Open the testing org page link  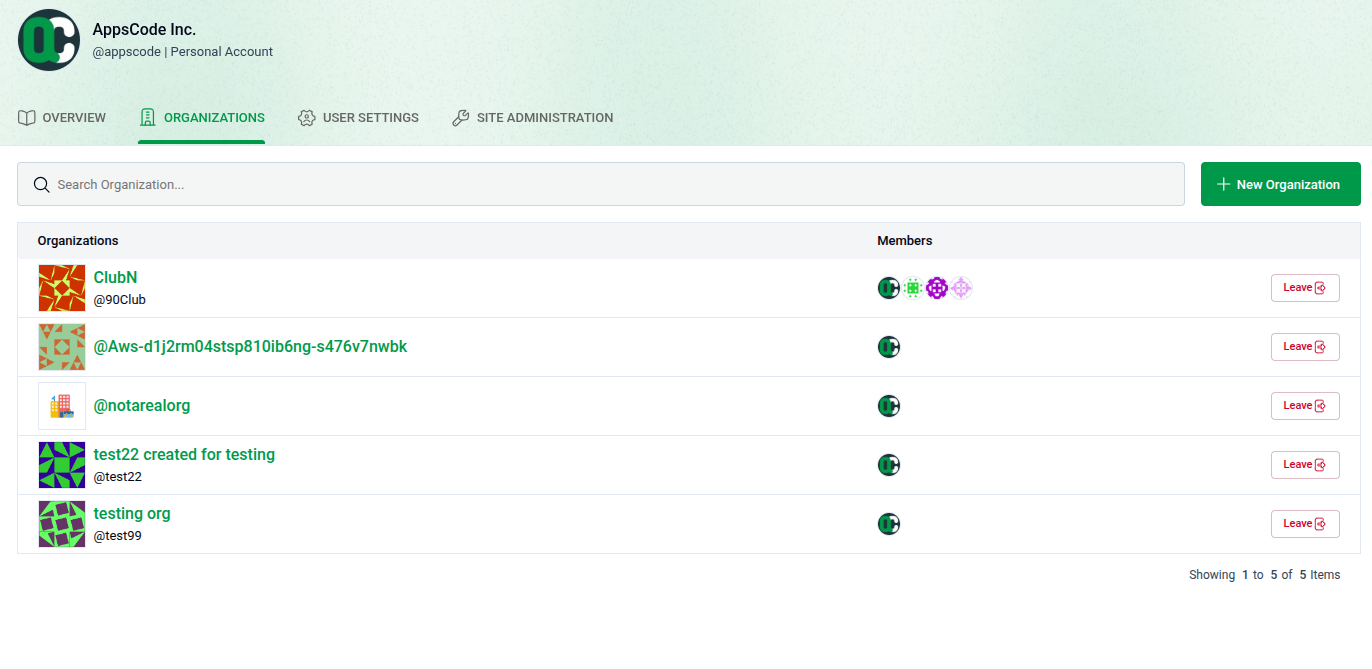click(132, 513)
